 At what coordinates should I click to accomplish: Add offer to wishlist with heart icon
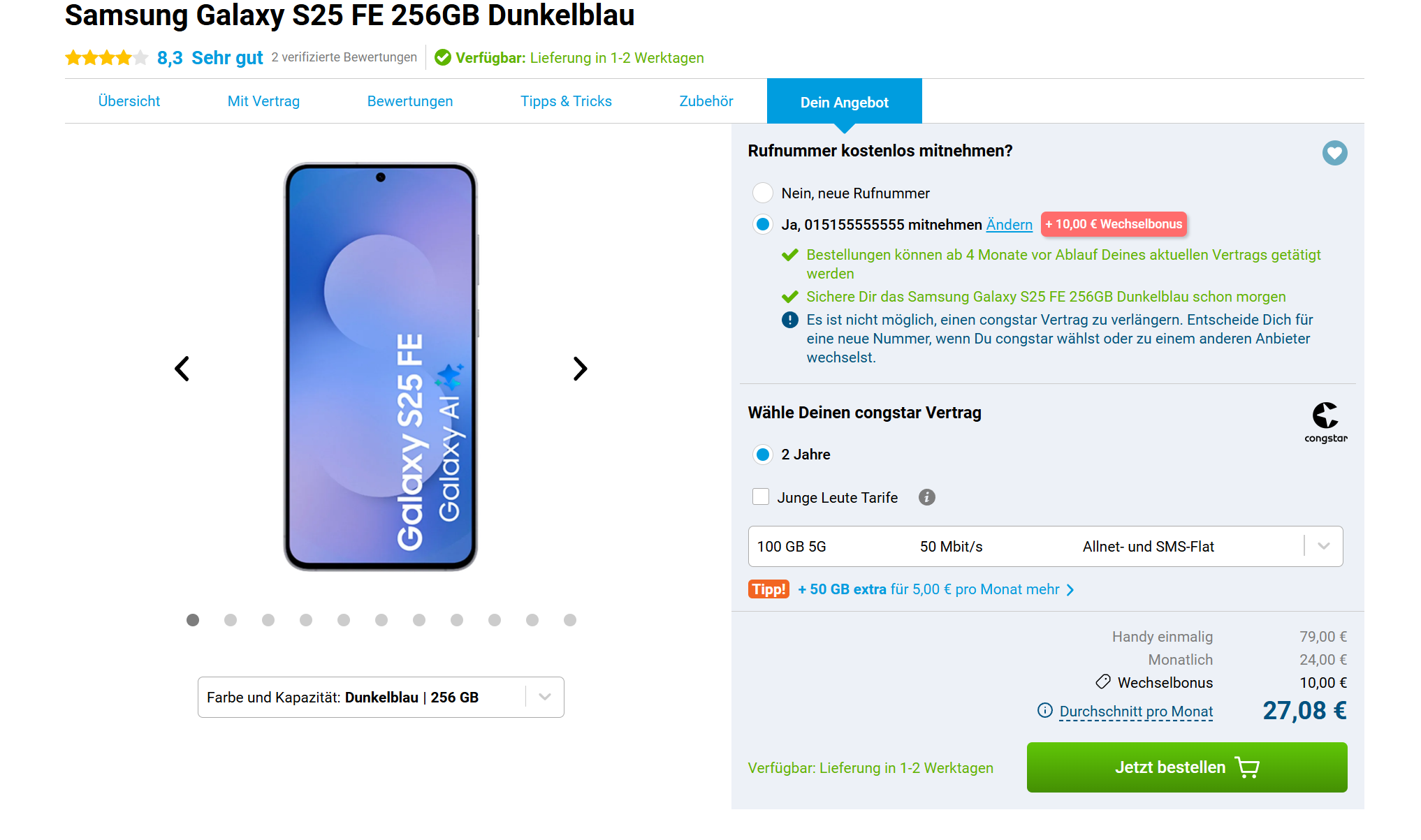point(1334,153)
